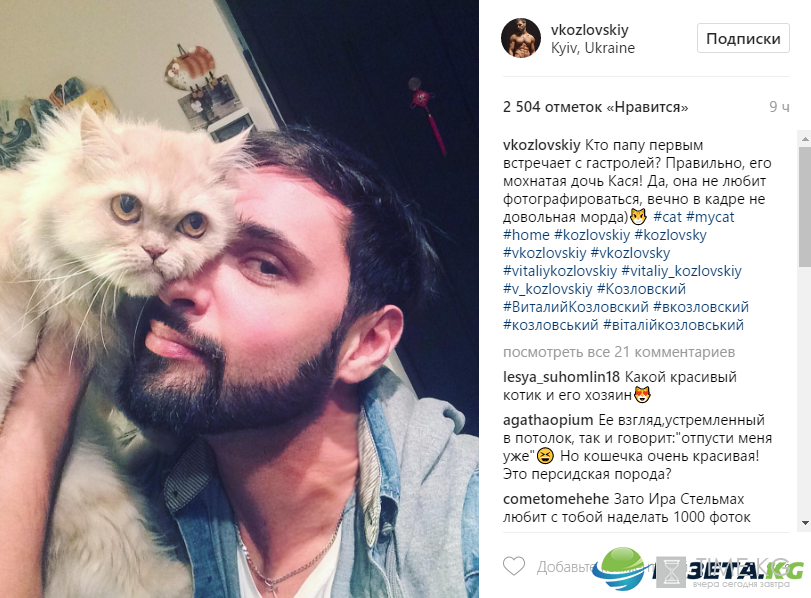The image size is (811, 598).
Task: Click scrollbar down arrow in comments
Action: click(805, 523)
